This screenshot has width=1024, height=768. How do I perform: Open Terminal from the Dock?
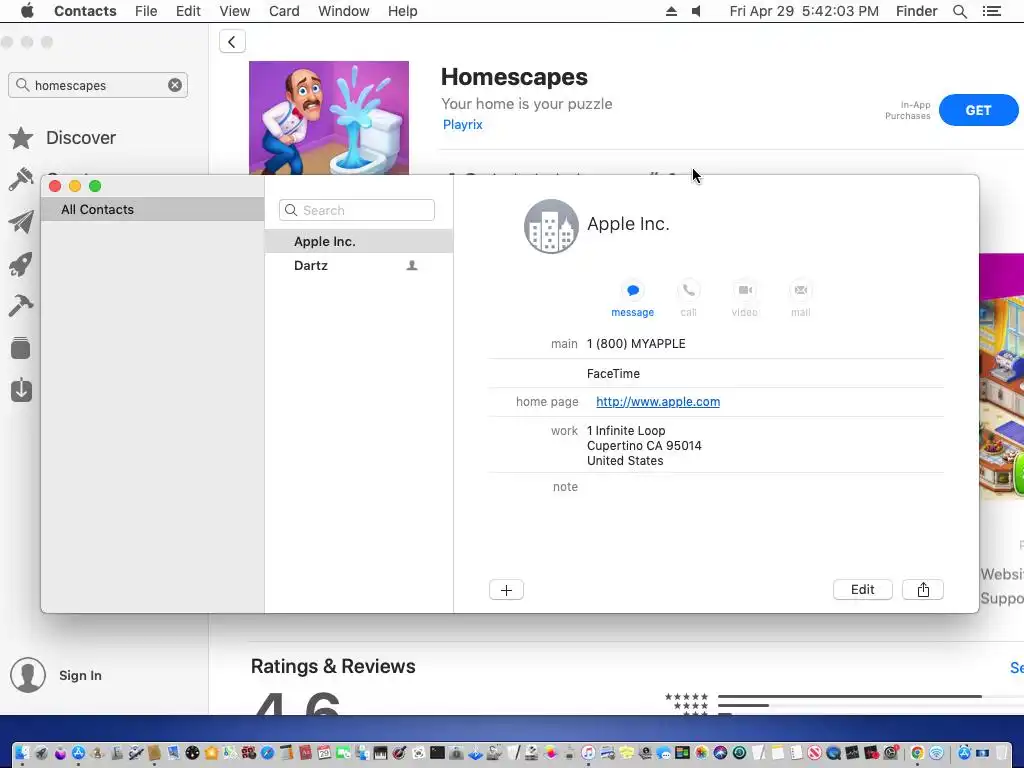tap(437, 753)
